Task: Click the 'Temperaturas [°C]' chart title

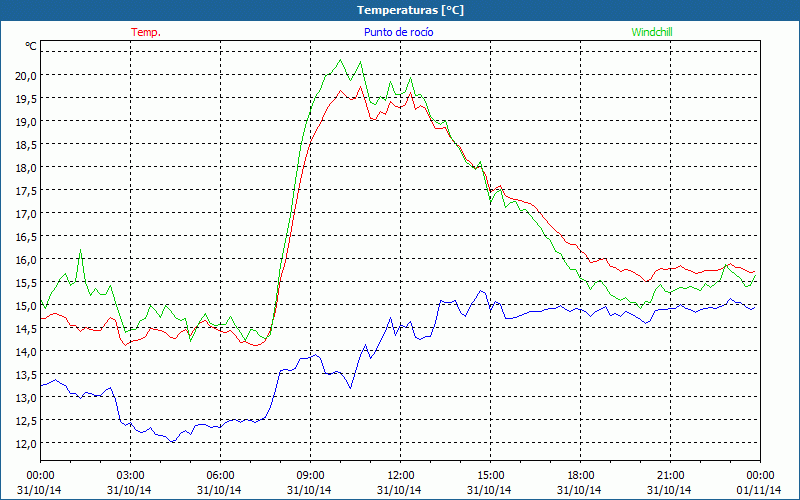Action: click(x=410, y=10)
